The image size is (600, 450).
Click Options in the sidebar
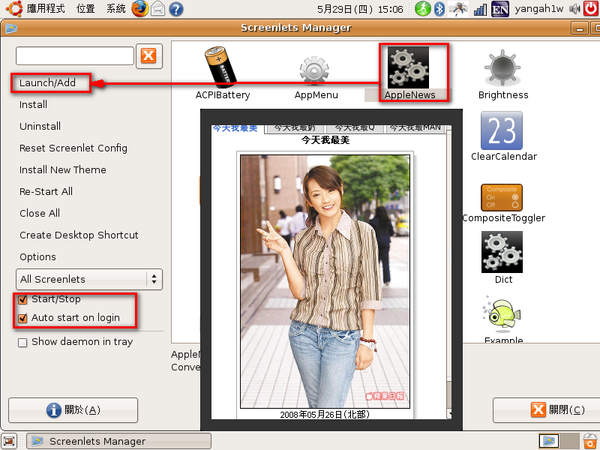pyautogui.click(x=38, y=257)
